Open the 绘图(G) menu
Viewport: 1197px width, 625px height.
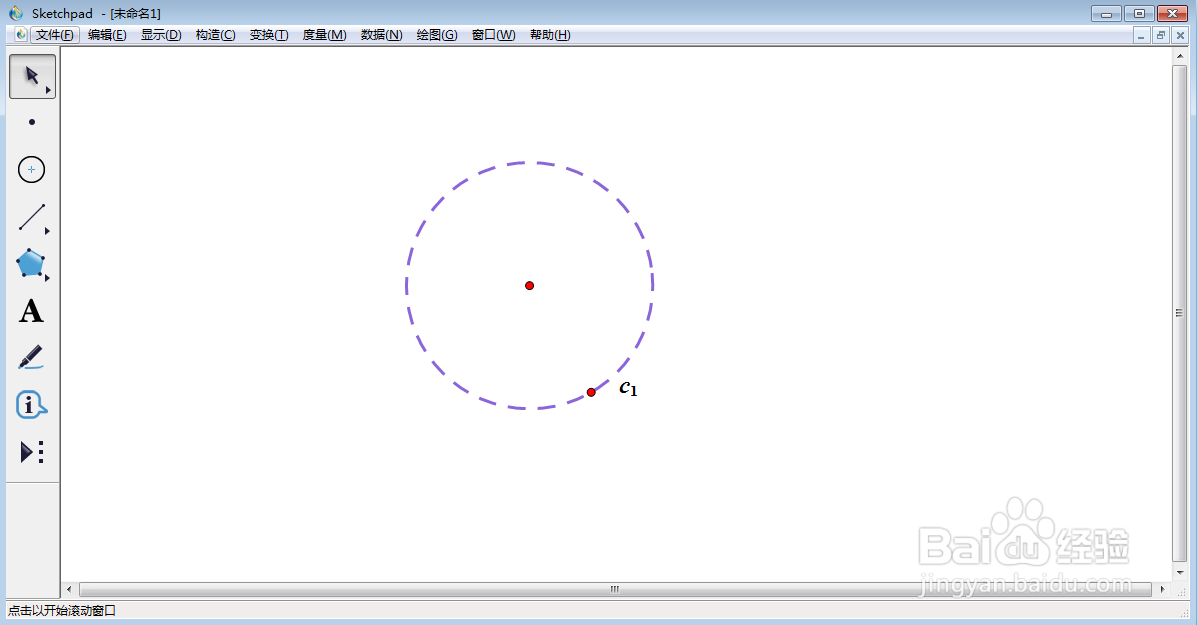437,35
